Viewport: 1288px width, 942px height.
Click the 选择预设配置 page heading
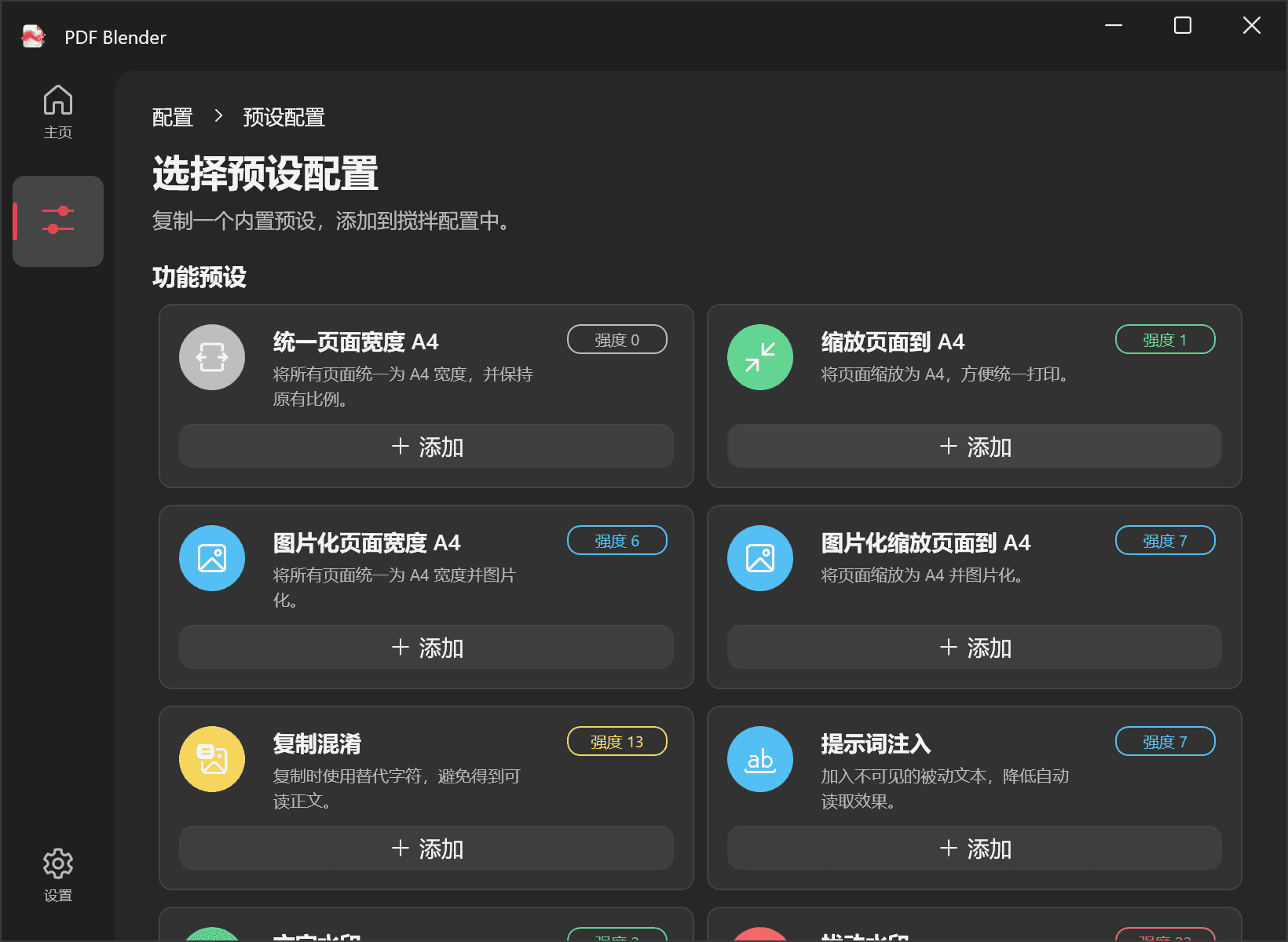[x=265, y=173]
